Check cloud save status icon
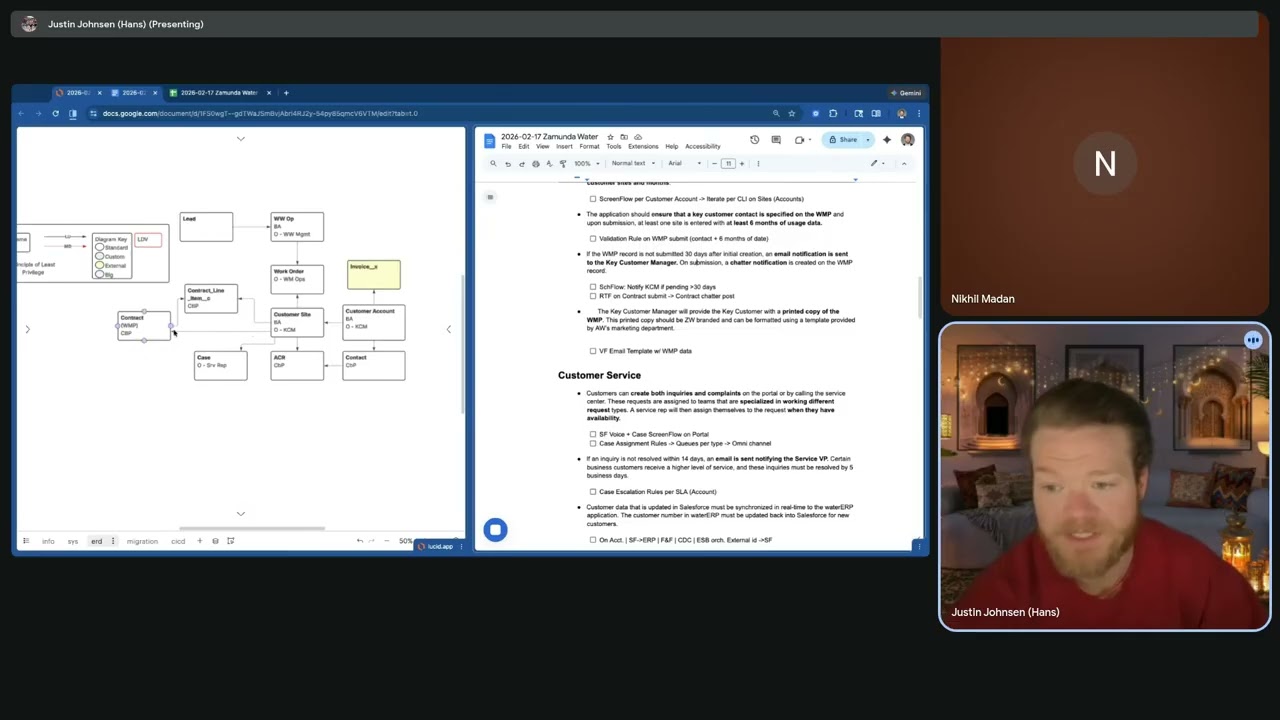 [x=637, y=137]
